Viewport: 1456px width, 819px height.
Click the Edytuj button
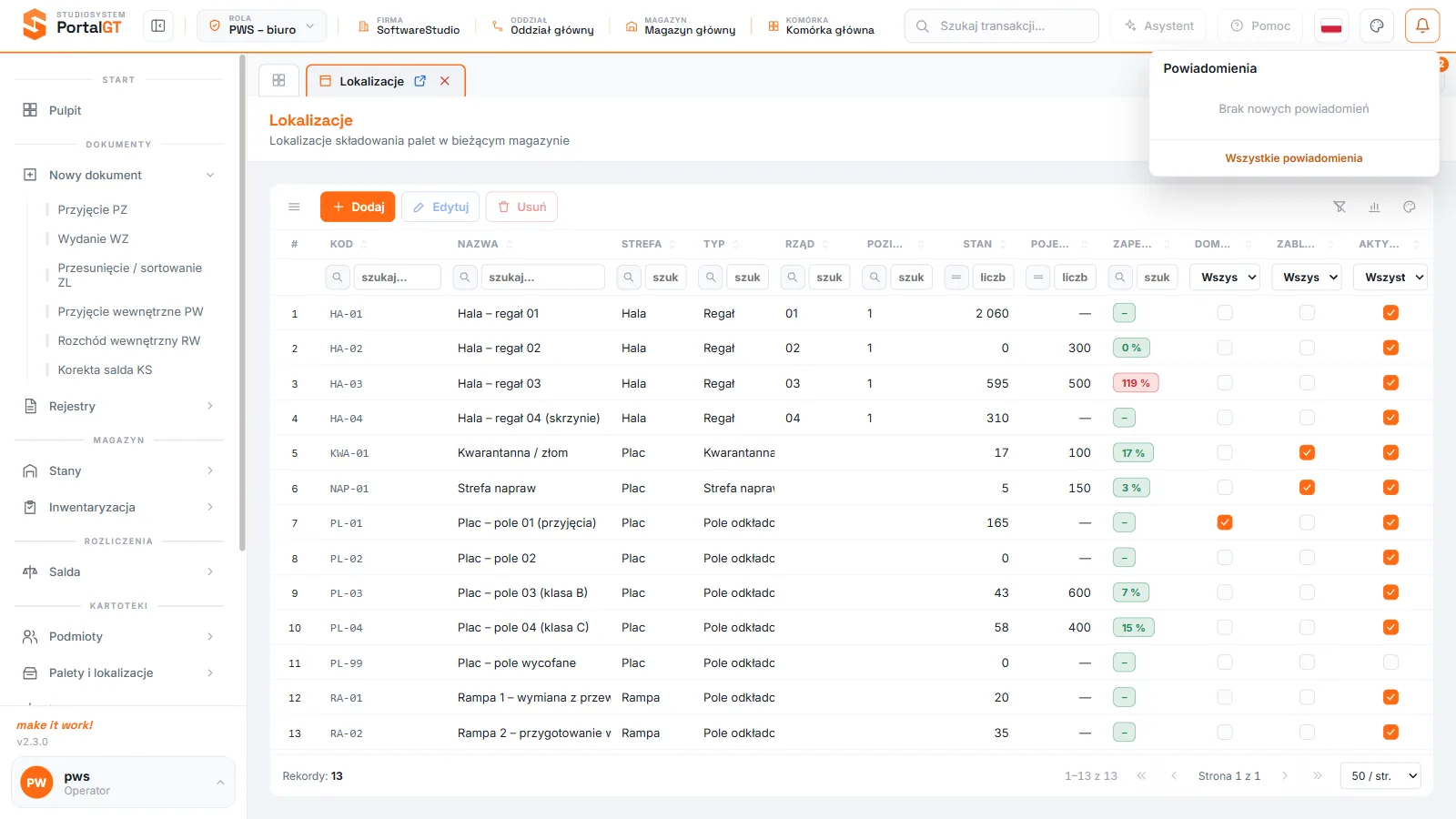440,207
